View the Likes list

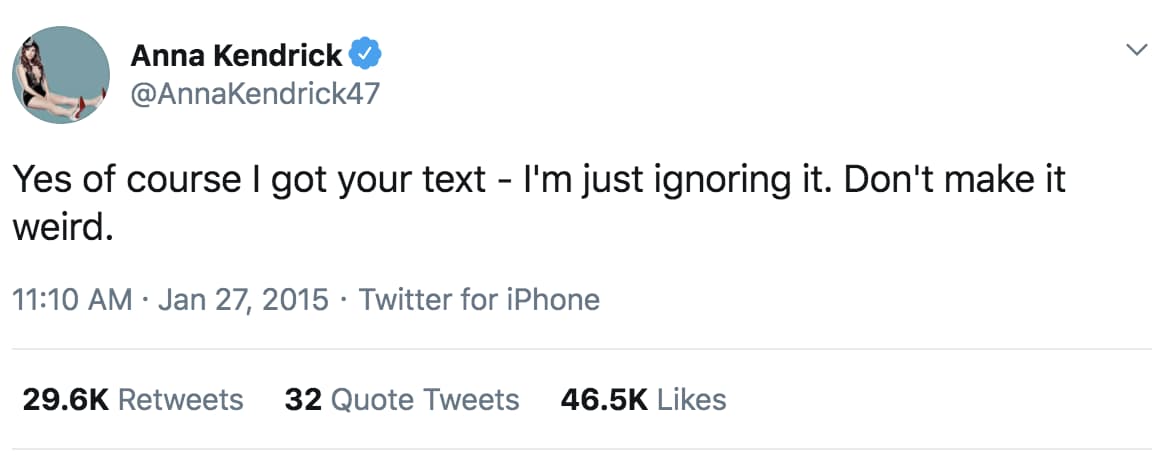click(692, 400)
